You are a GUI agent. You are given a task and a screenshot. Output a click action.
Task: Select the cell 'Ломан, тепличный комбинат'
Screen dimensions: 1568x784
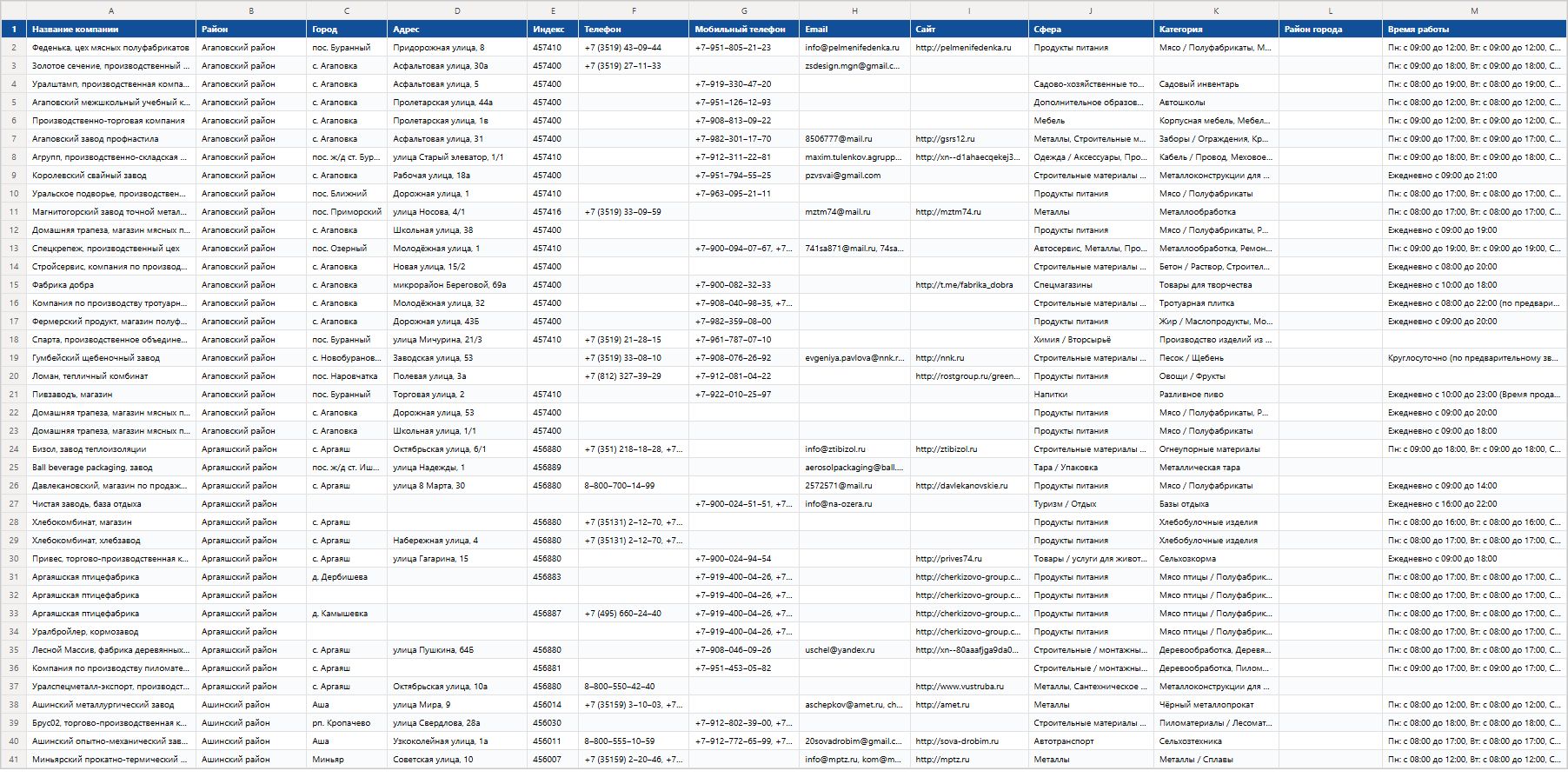(x=111, y=376)
